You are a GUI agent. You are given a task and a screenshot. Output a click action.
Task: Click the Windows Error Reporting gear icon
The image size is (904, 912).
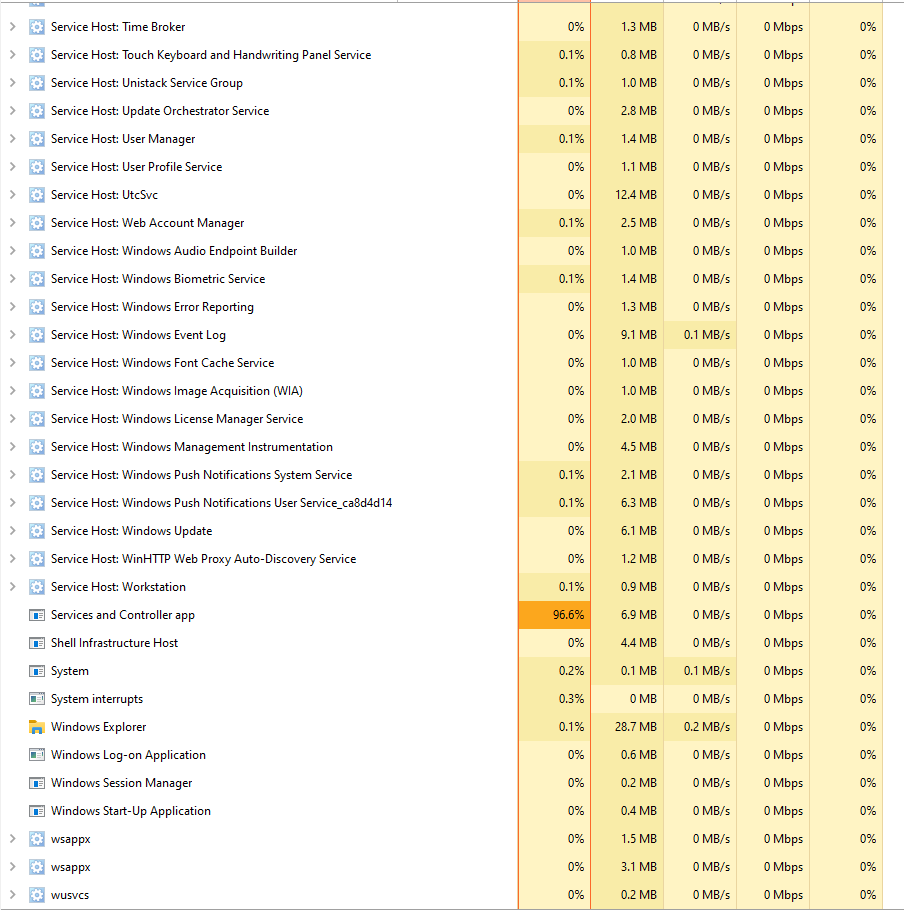click(x=37, y=307)
